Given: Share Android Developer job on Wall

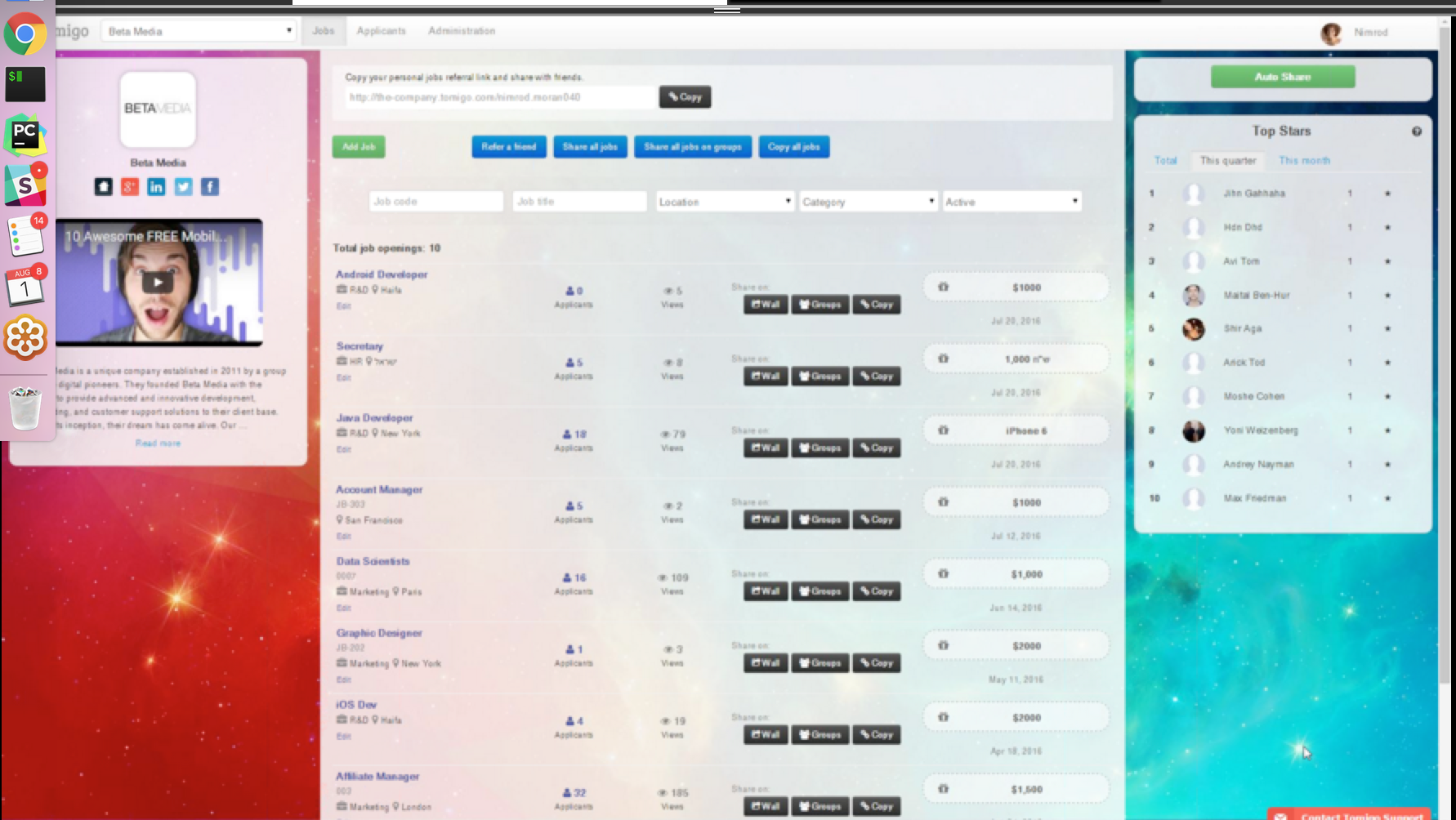Looking at the screenshot, I should tap(766, 305).
